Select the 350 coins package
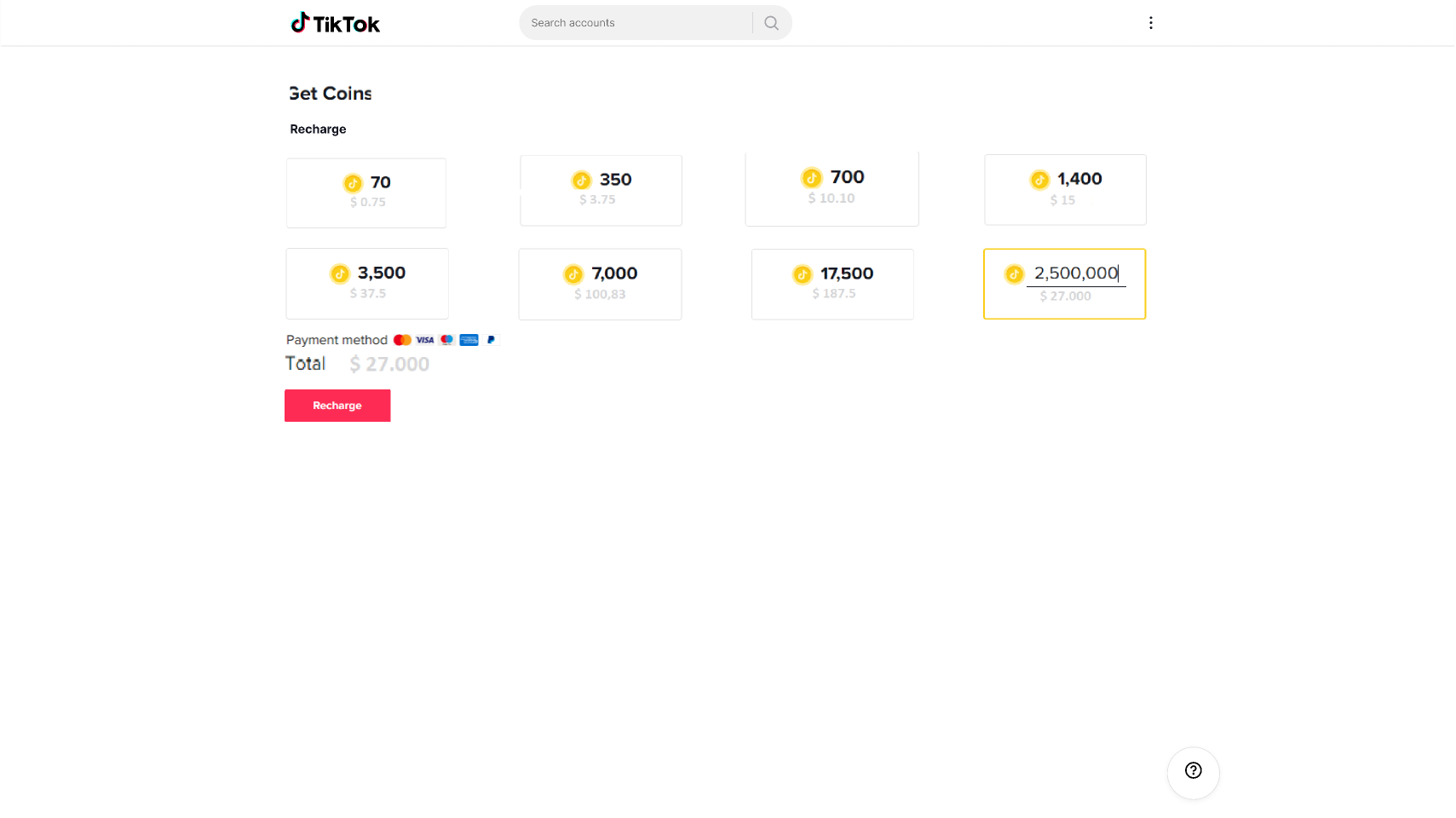 [x=601, y=190]
